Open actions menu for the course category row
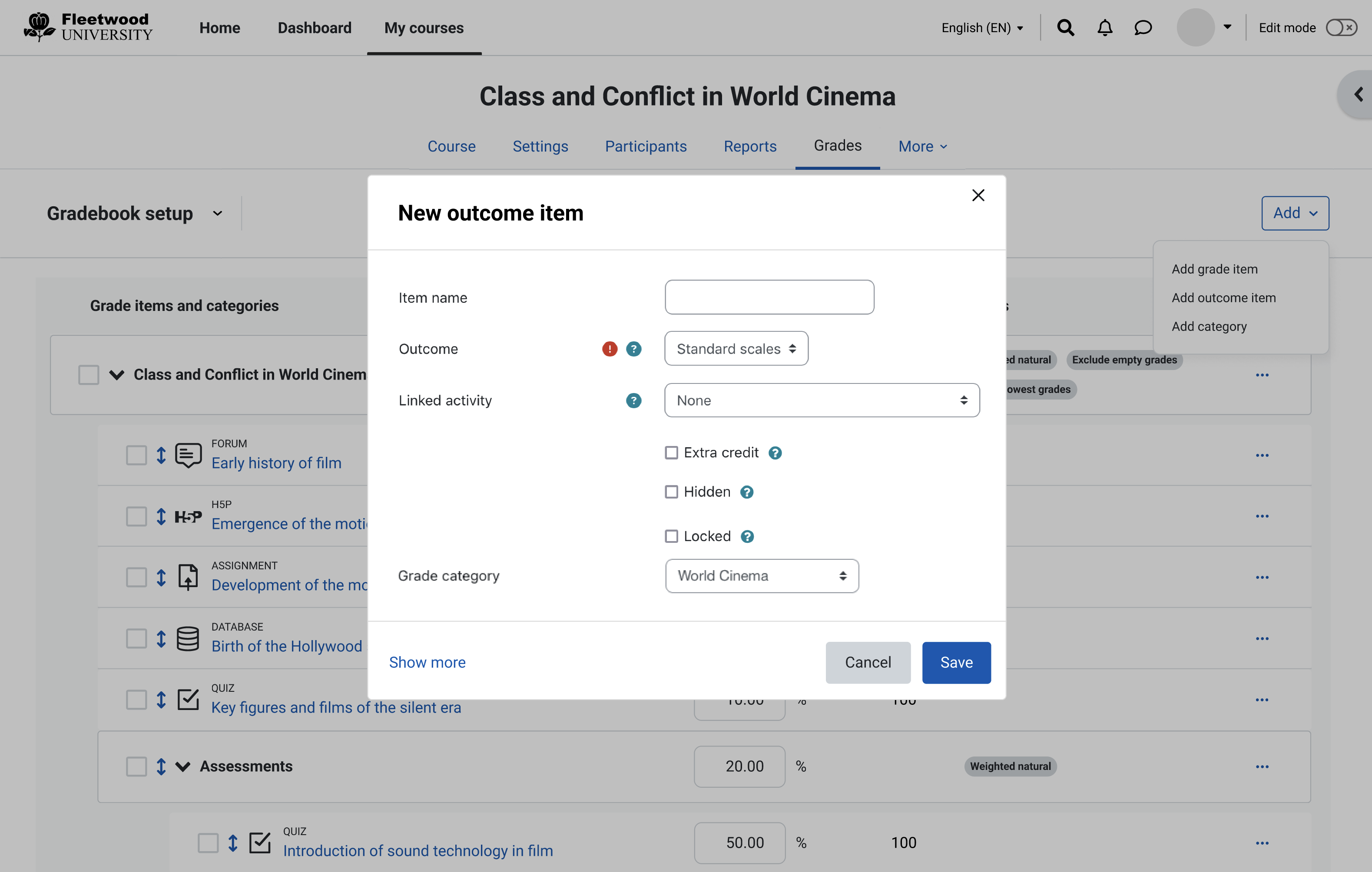Viewport: 1372px width, 872px height. 1262,375
